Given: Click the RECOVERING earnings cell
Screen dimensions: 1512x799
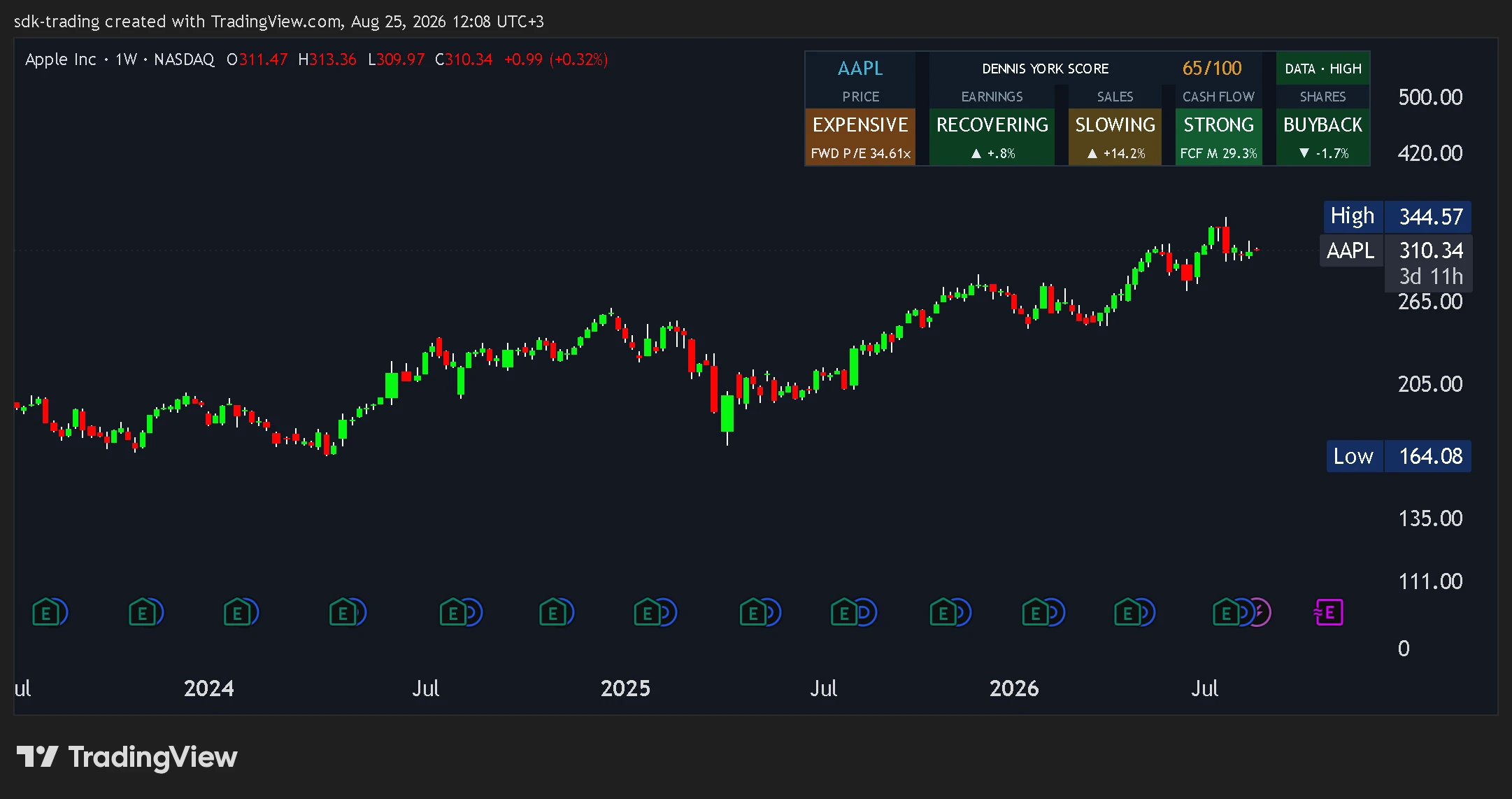Looking at the screenshot, I should click(992, 125).
